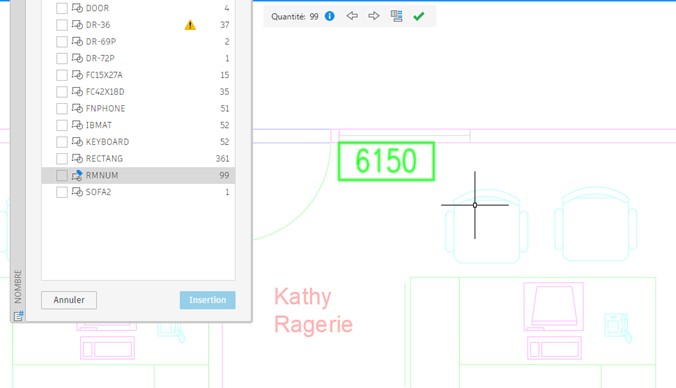Check the RMNUM block checkbox
676x388 pixels.
(62, 175)
